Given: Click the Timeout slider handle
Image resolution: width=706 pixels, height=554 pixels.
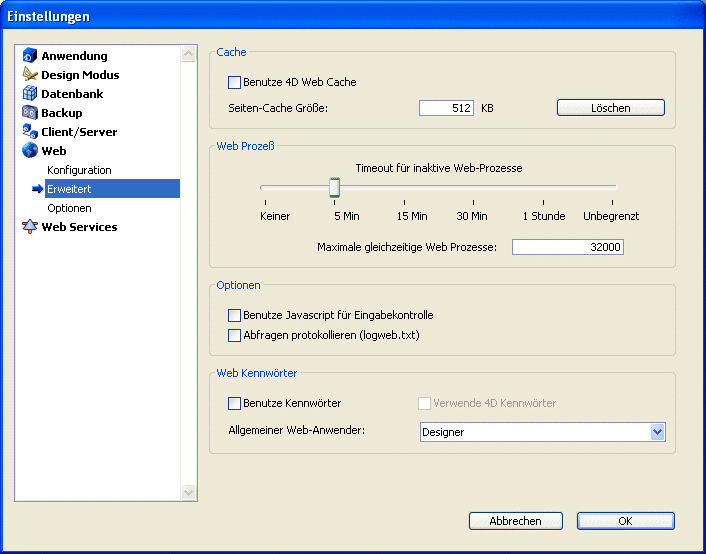Looking at the screenshot, I should click(335, 187).
